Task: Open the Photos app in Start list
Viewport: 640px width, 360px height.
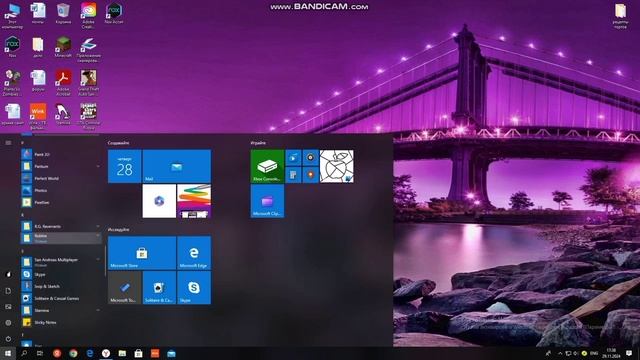Action: click(60, 190)
